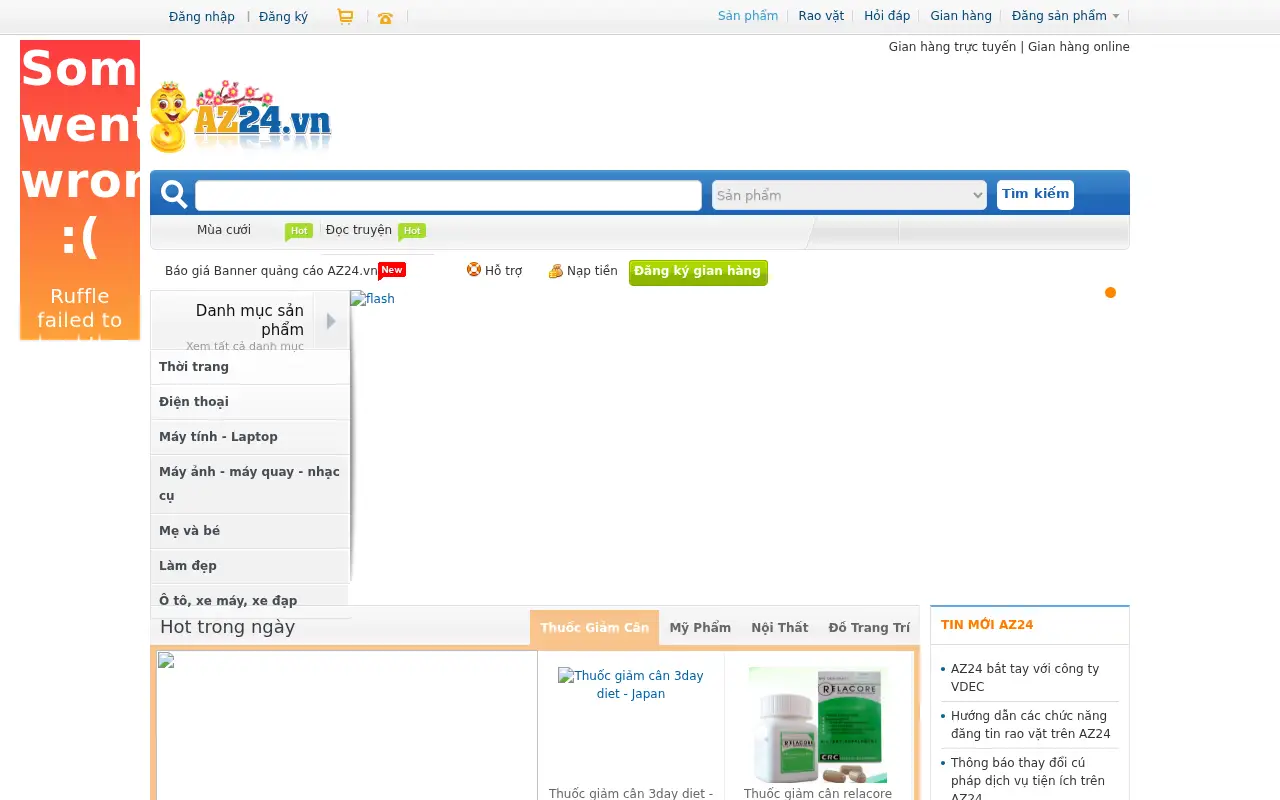Click the Mùa cưới link
The width and height of the screenshot is (1280, 800).
[x=224, y=230]
